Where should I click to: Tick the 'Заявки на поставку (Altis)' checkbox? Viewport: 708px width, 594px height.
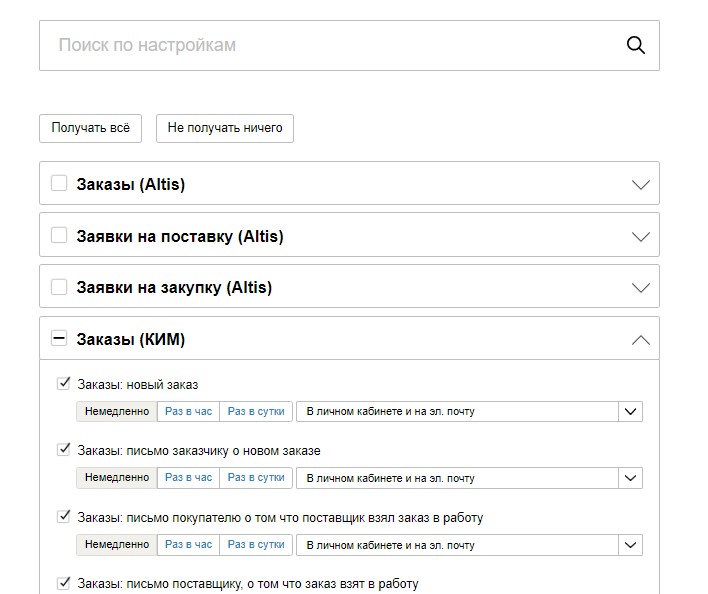tap(59, 236)
